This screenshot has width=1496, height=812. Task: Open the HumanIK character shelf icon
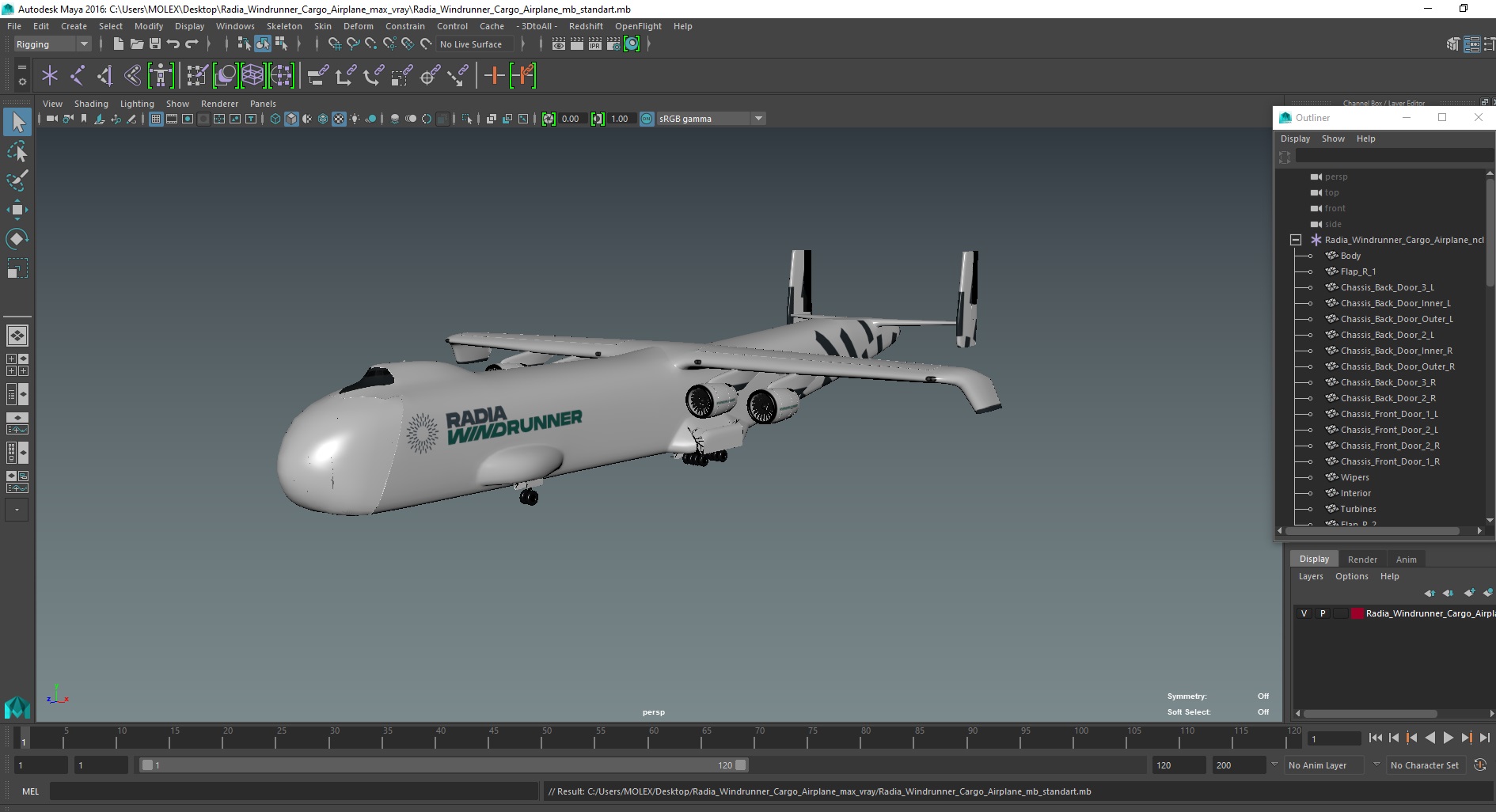pos(161,76)
